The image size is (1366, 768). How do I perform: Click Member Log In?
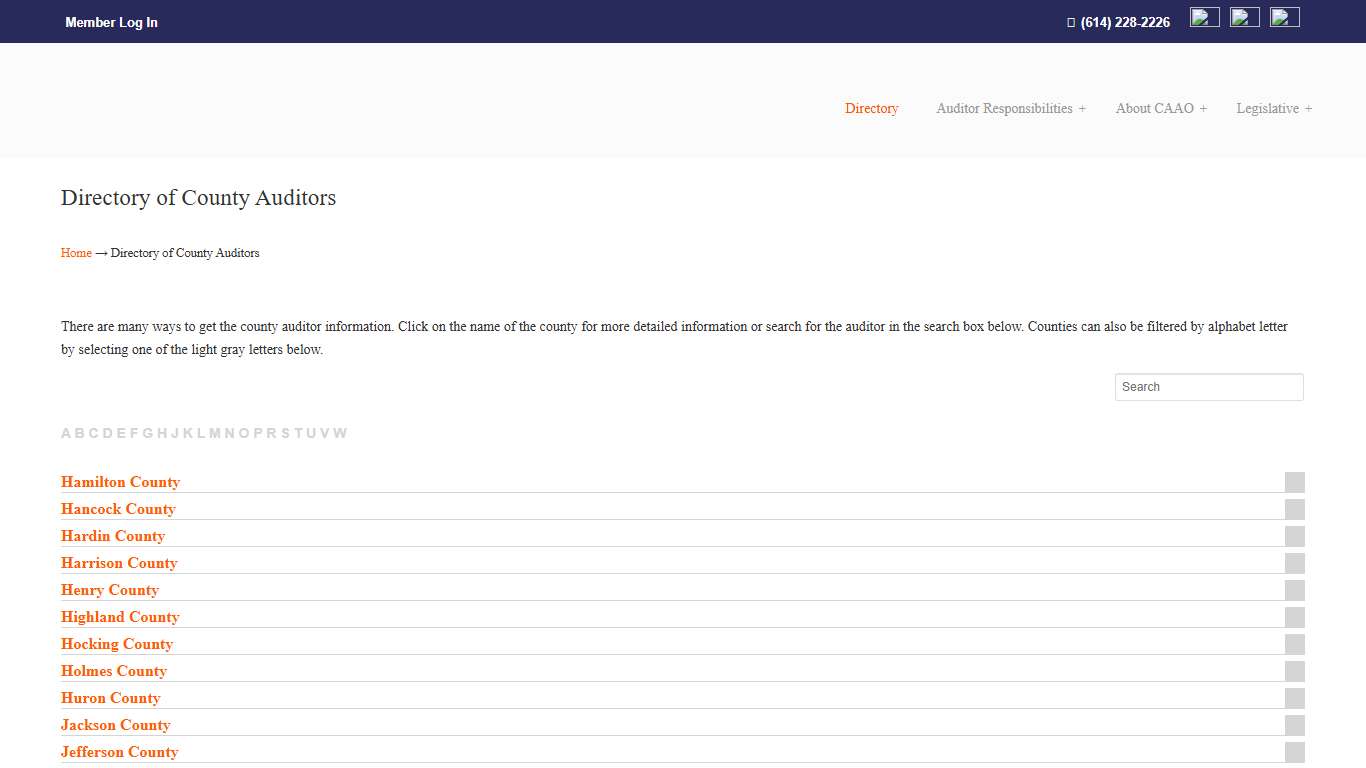tap(111, 21)
